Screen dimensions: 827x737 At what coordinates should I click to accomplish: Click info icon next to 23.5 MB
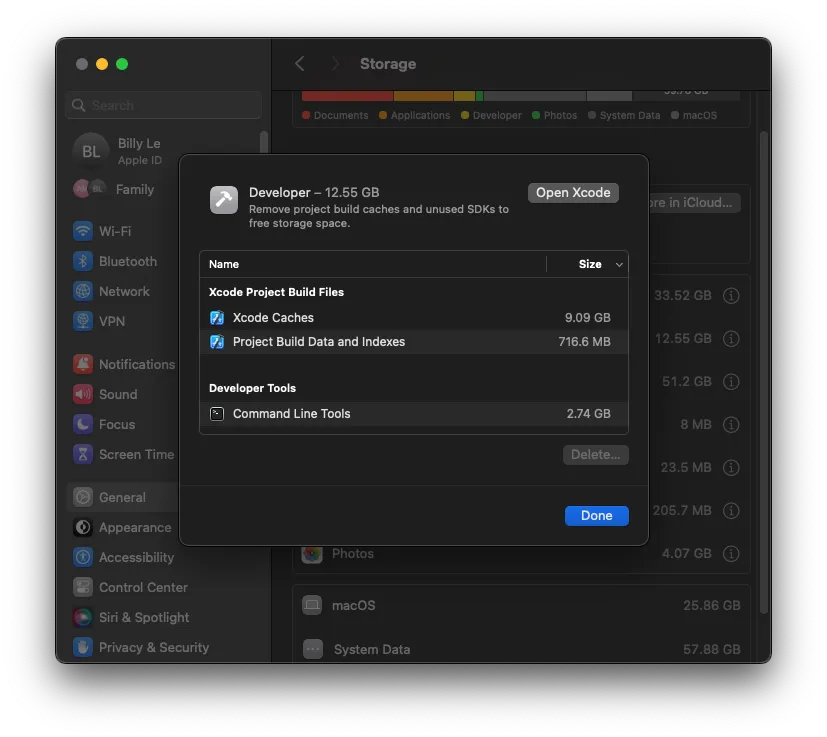(x=731, y=467)
